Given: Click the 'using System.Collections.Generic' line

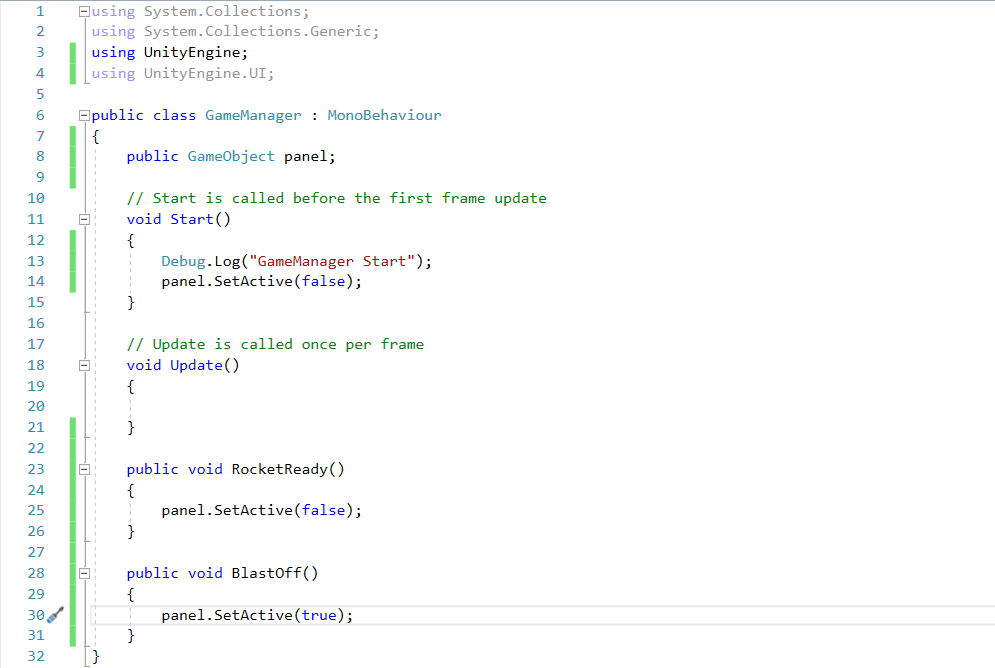Looking at the screenshot, I should point(235,32).
